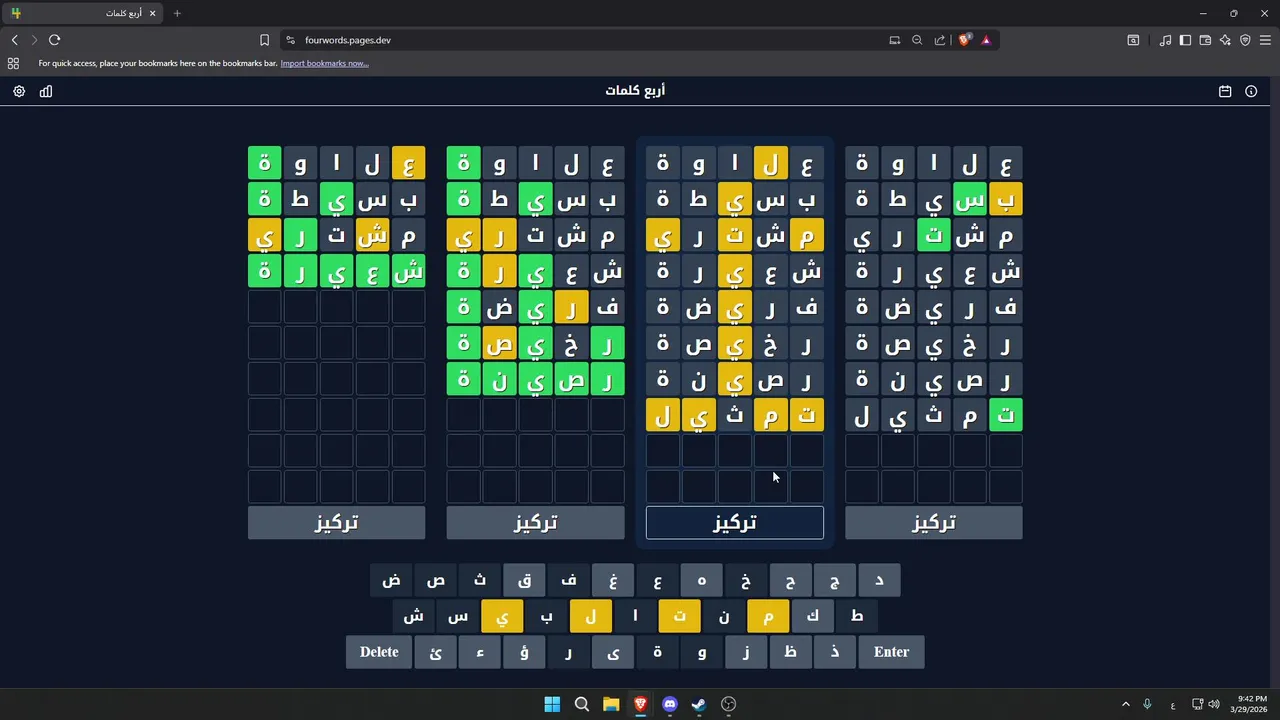Show hidden system tray icons chevron
The image size is (1280, 720).
(1125, 704)
